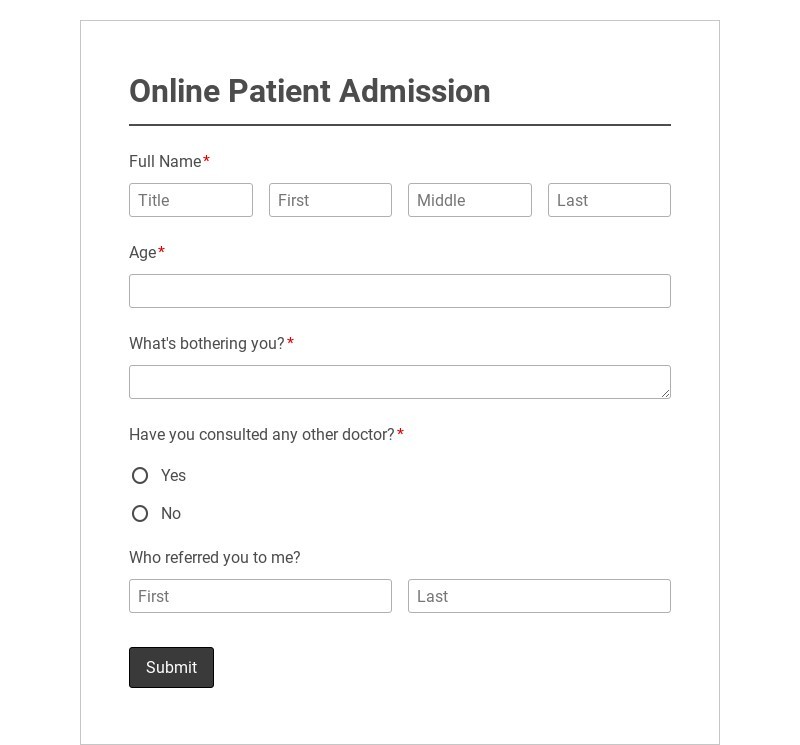The width and height of the screenshot is (800, 745).
Task: Click the referrer's First name field
Action: click(x=260, y=596)
